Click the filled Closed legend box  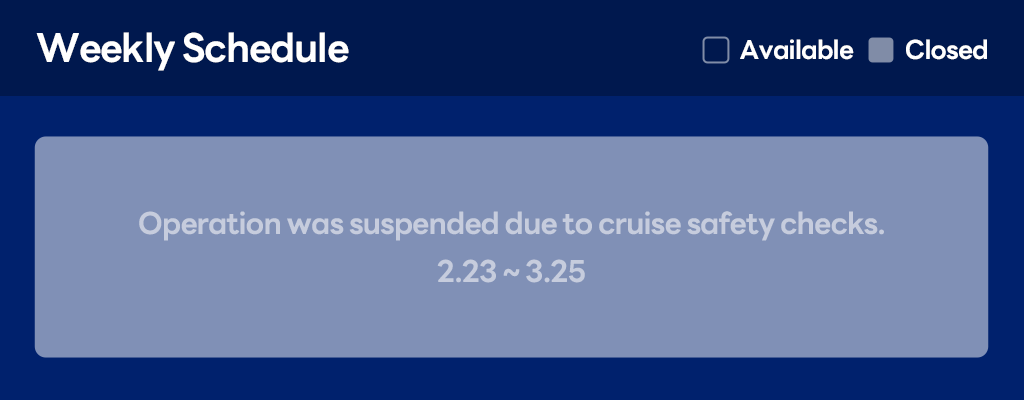[880, 50]
